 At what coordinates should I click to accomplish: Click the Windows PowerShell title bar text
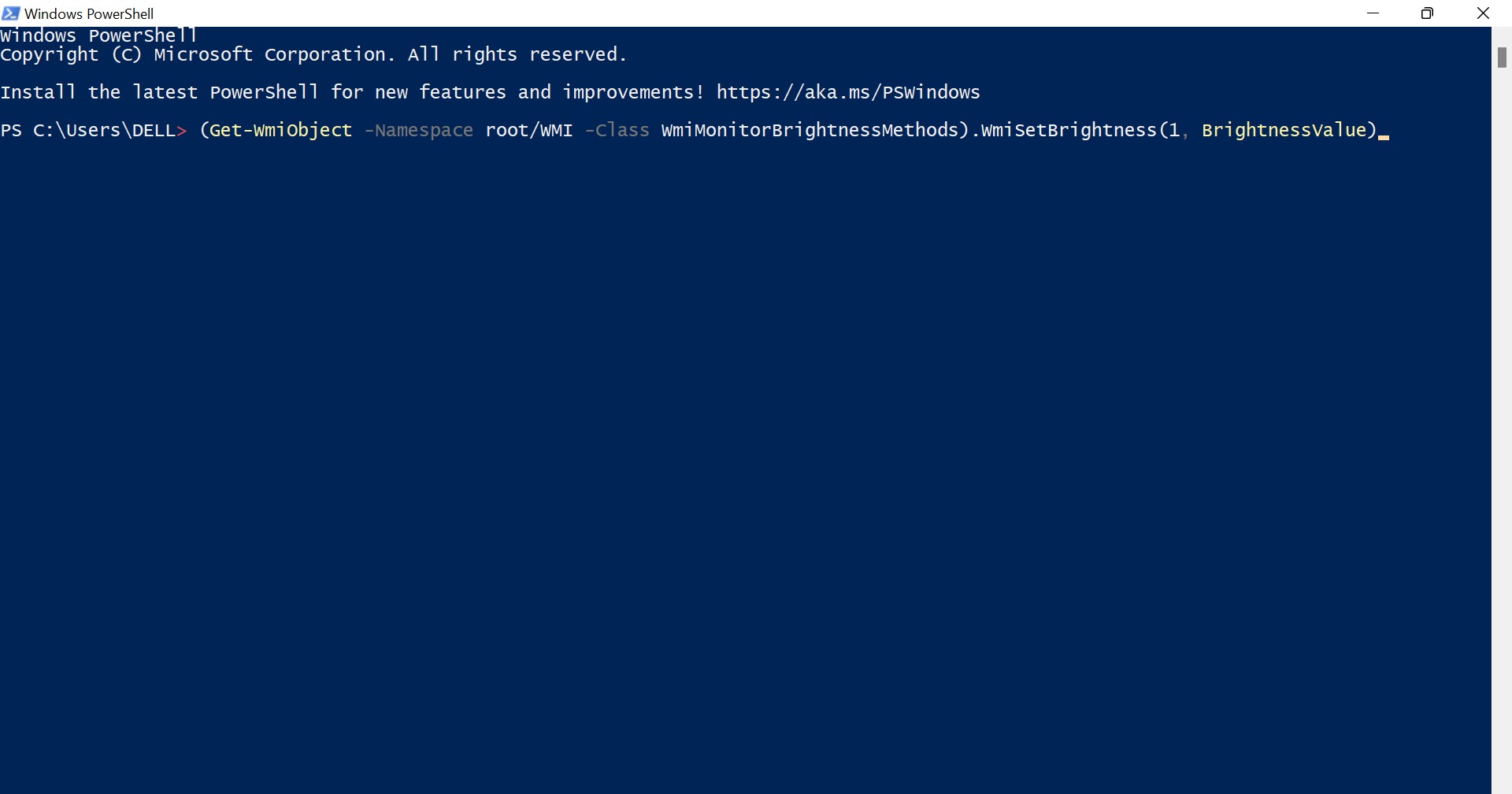[89, 13]
